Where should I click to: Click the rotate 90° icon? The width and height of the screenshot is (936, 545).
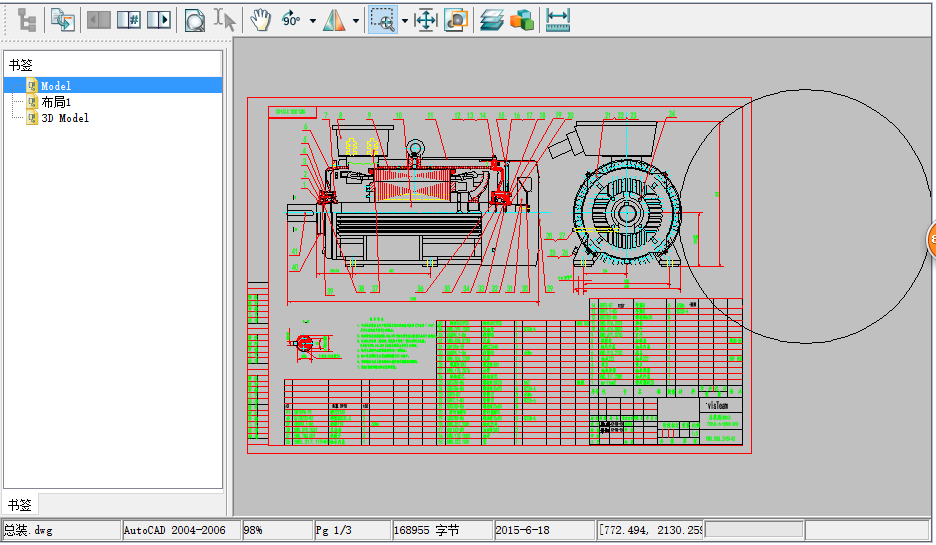click(291, 20)
